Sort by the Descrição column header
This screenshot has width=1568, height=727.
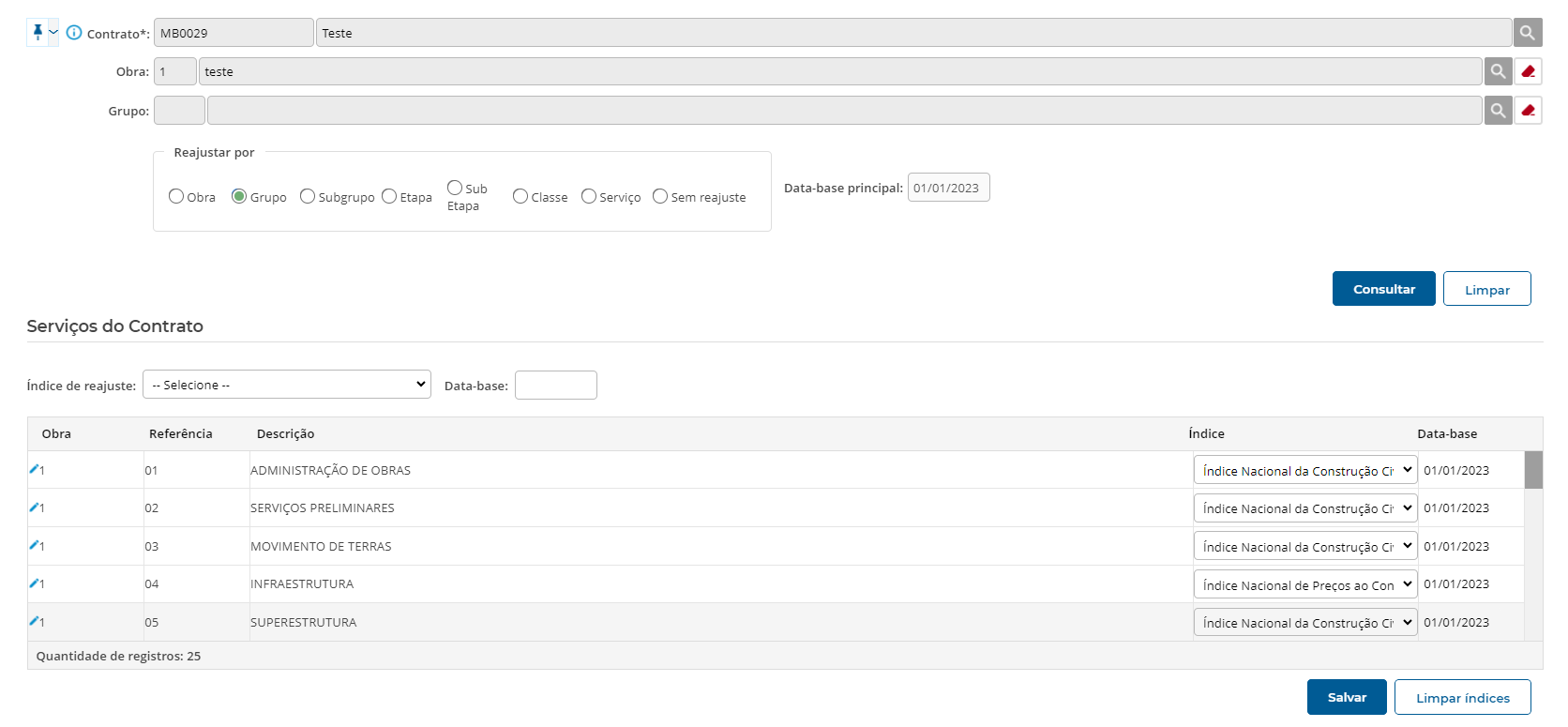click(x=285, y=433)
